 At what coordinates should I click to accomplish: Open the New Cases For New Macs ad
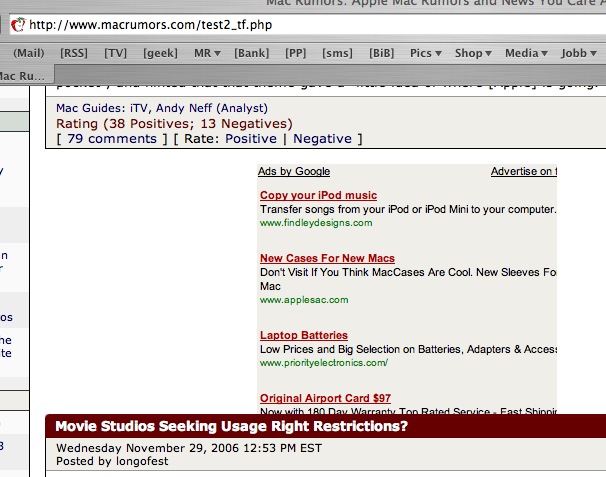(x=327, y=258)
